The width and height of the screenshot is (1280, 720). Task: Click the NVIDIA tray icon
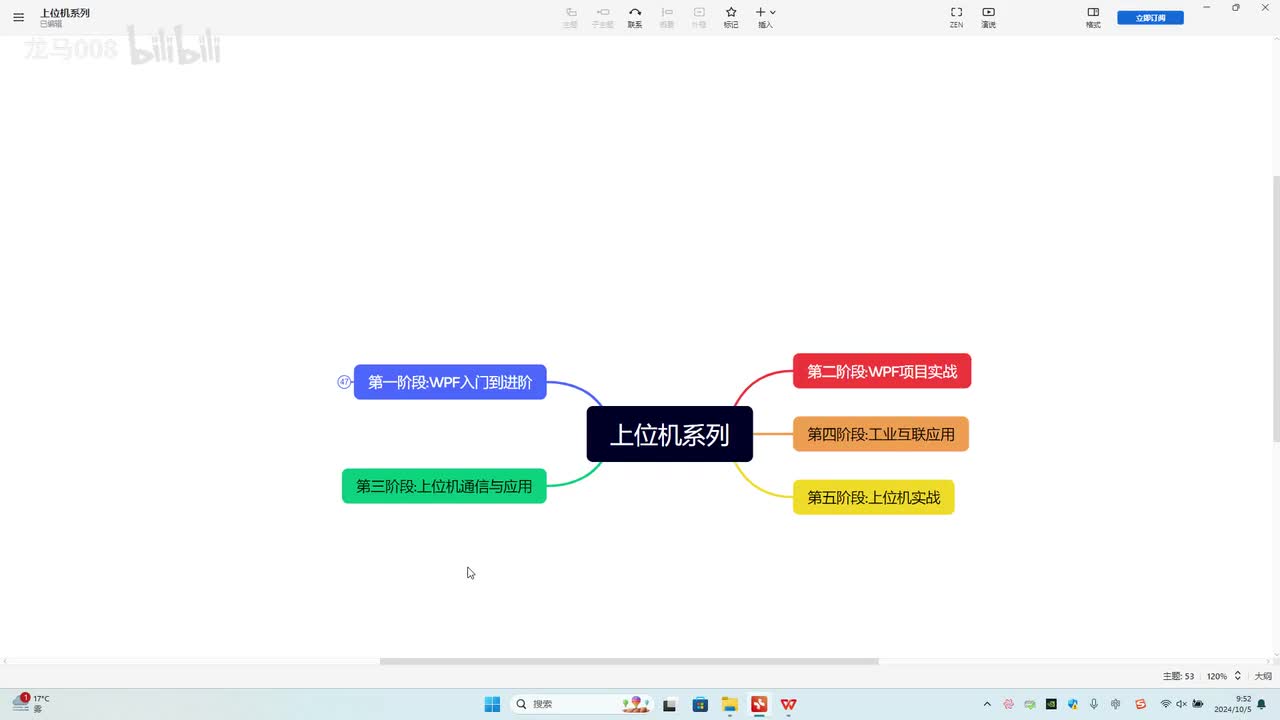pos(1051,704)
